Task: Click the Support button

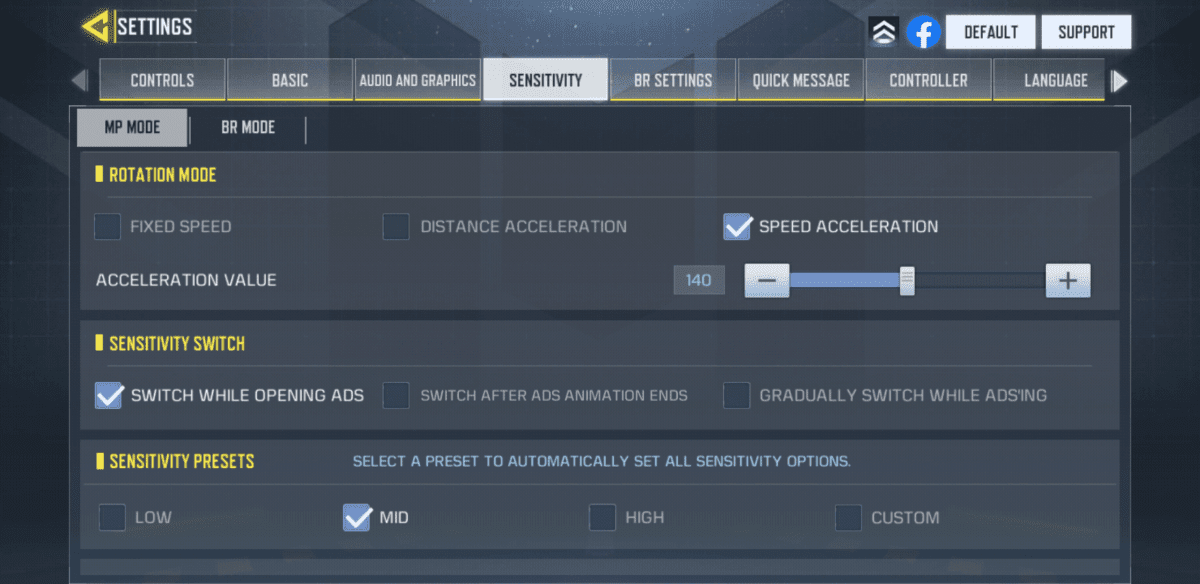Action: pos(1086,32)
